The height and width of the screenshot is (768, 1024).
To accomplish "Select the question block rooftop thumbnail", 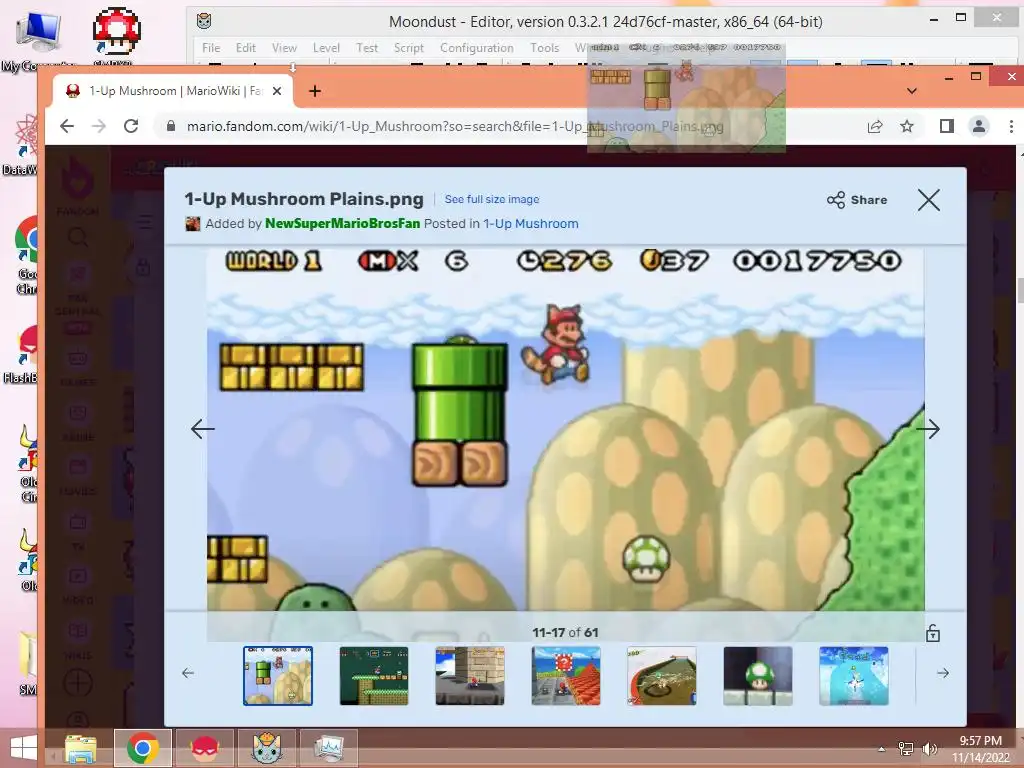I will pyautogui.click(x=566, y=676).
